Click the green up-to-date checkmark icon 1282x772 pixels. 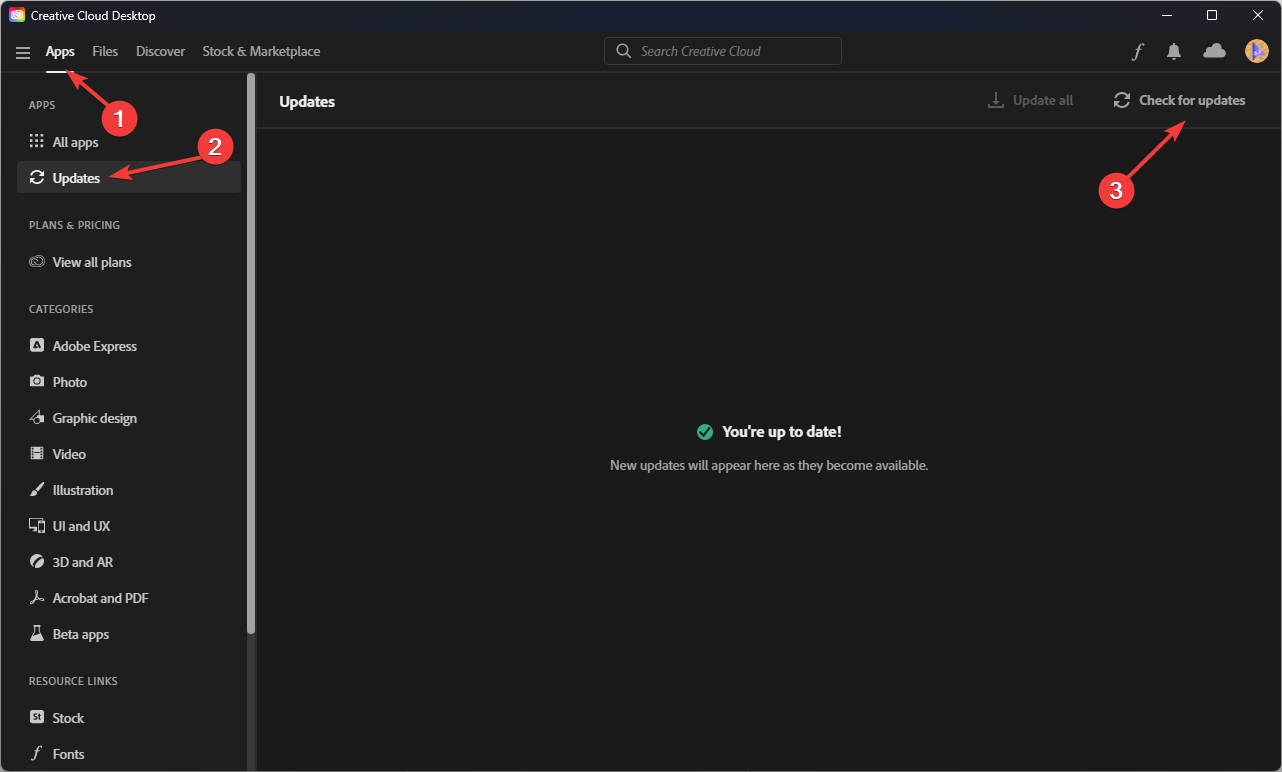click(x=705, y=432)
